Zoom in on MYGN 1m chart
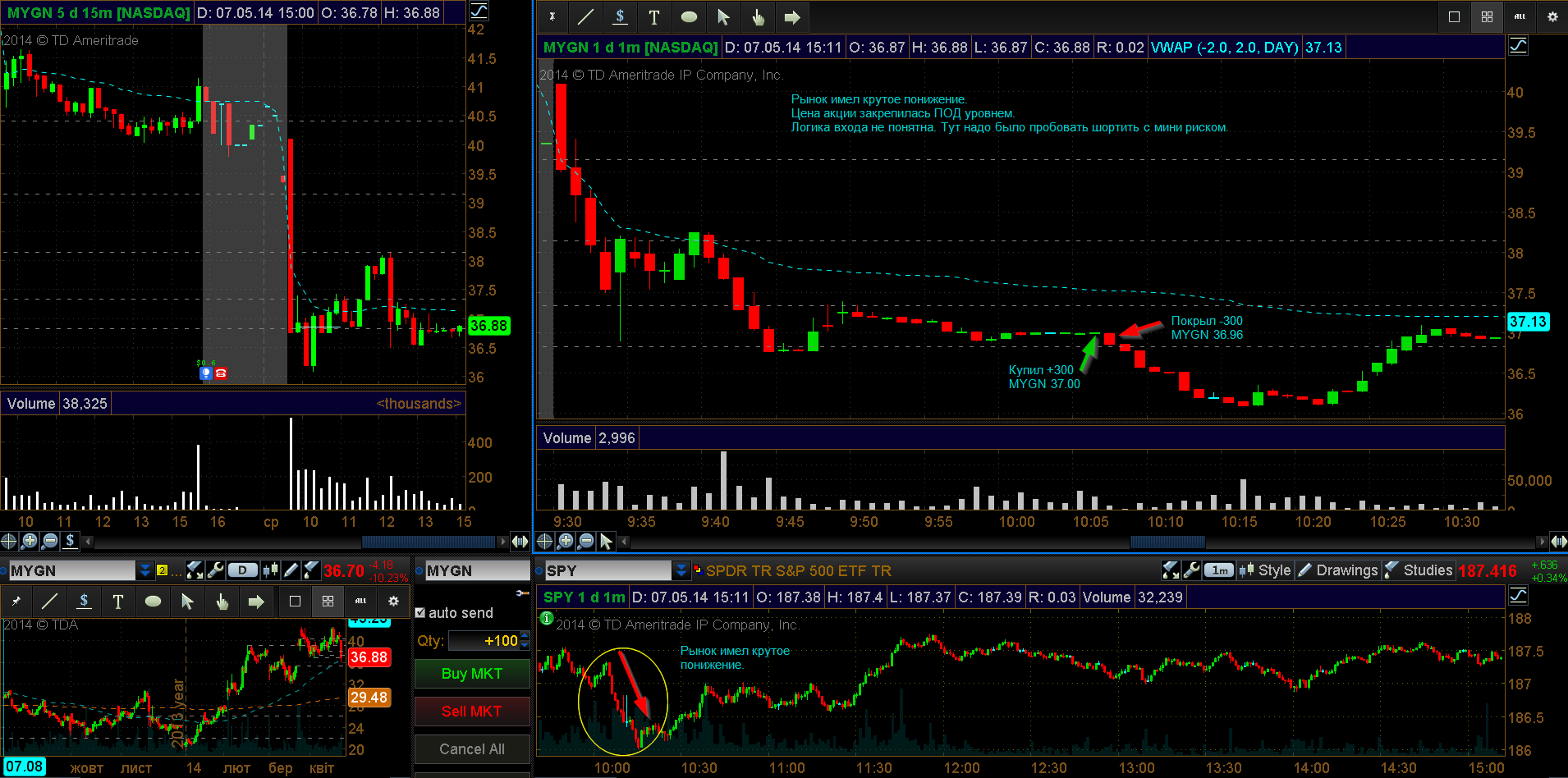 tap(565, 541)
